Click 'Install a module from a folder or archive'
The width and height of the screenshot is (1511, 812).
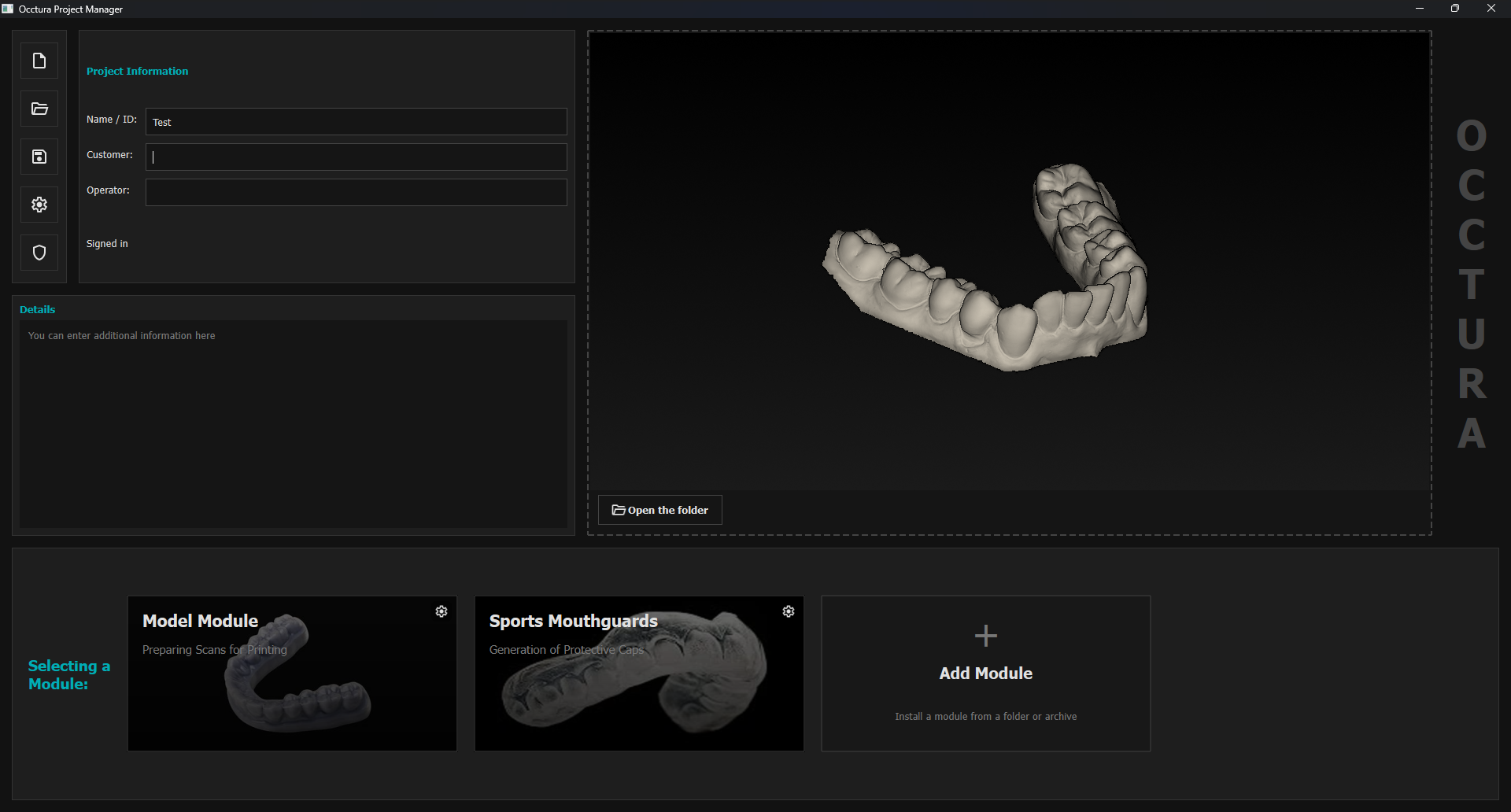click(x=986, y=717)
